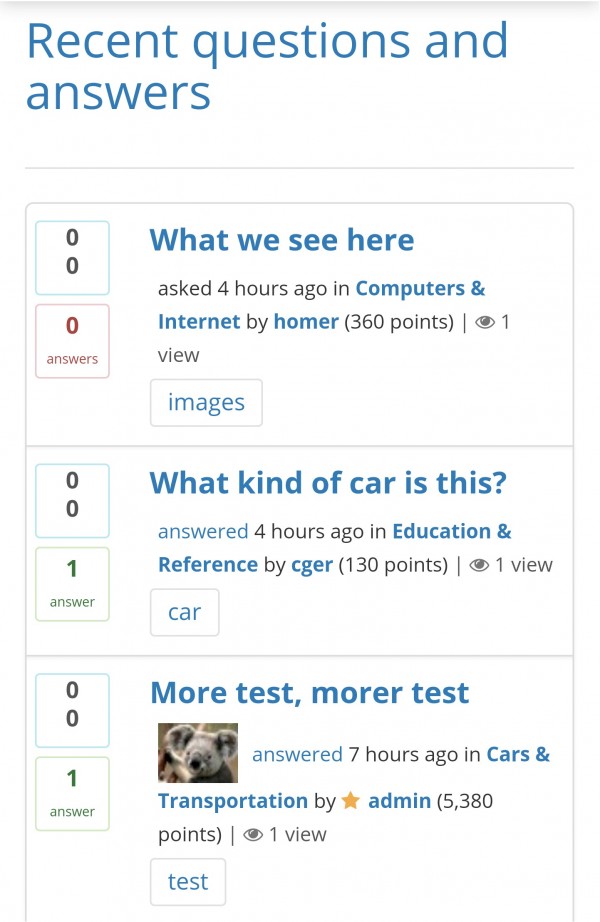The image size is (600, 922).
Task: Select the "images" tag
Action: (206, 403)
